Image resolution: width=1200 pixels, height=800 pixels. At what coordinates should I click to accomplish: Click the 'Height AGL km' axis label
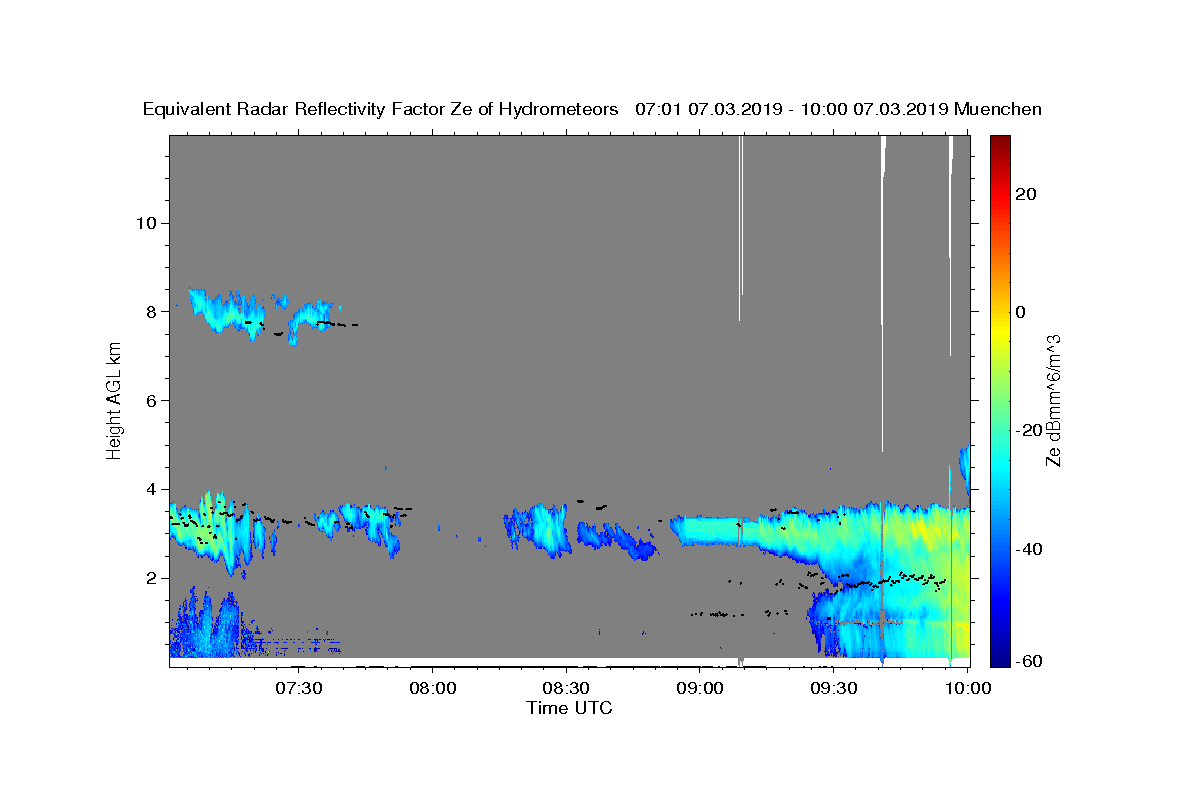(x=115, y=401)
